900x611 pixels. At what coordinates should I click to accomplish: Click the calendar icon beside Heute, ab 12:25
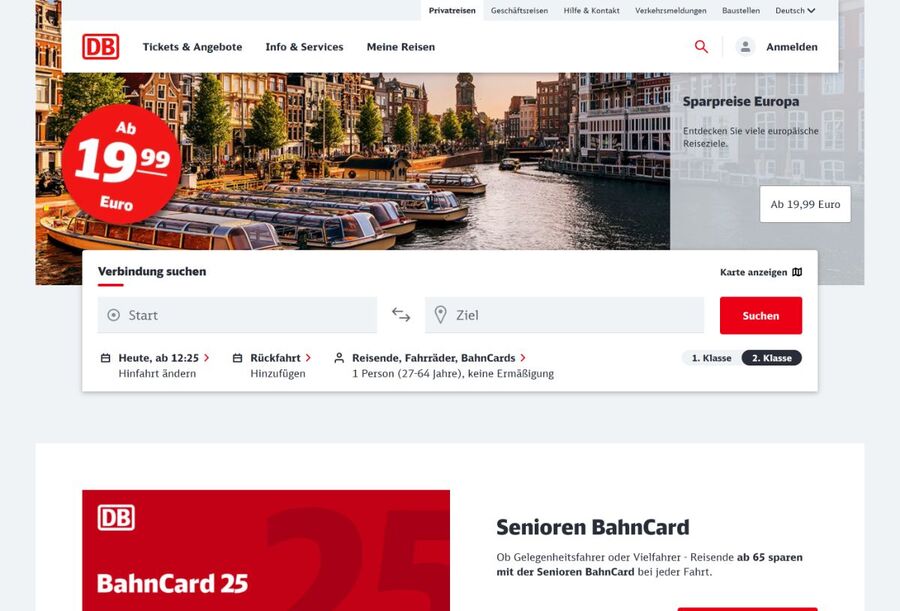coord(106,358)
